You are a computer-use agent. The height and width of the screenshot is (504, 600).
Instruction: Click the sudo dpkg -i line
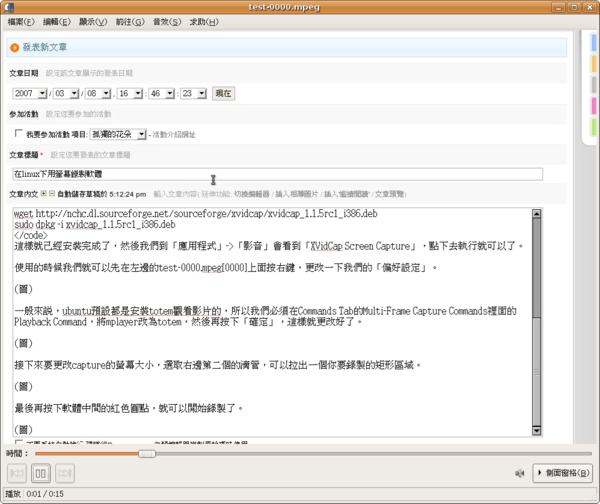(95, 224)
